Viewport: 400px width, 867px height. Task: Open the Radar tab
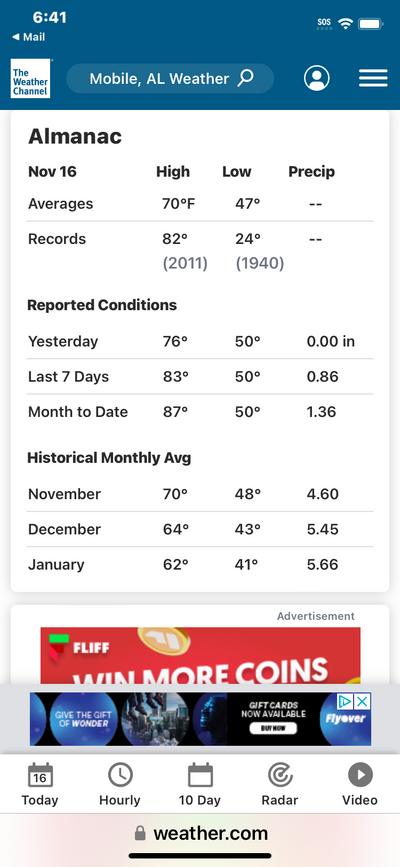(280, 784)
